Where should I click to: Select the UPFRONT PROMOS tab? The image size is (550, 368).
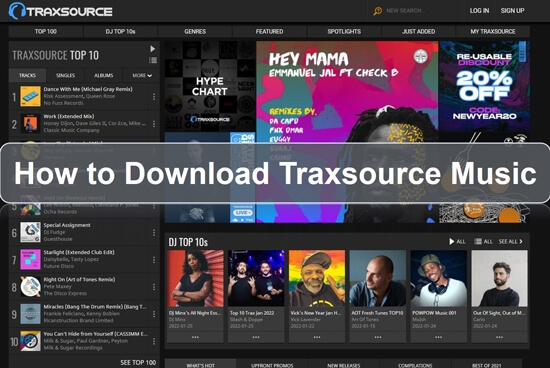click(272, 364)
